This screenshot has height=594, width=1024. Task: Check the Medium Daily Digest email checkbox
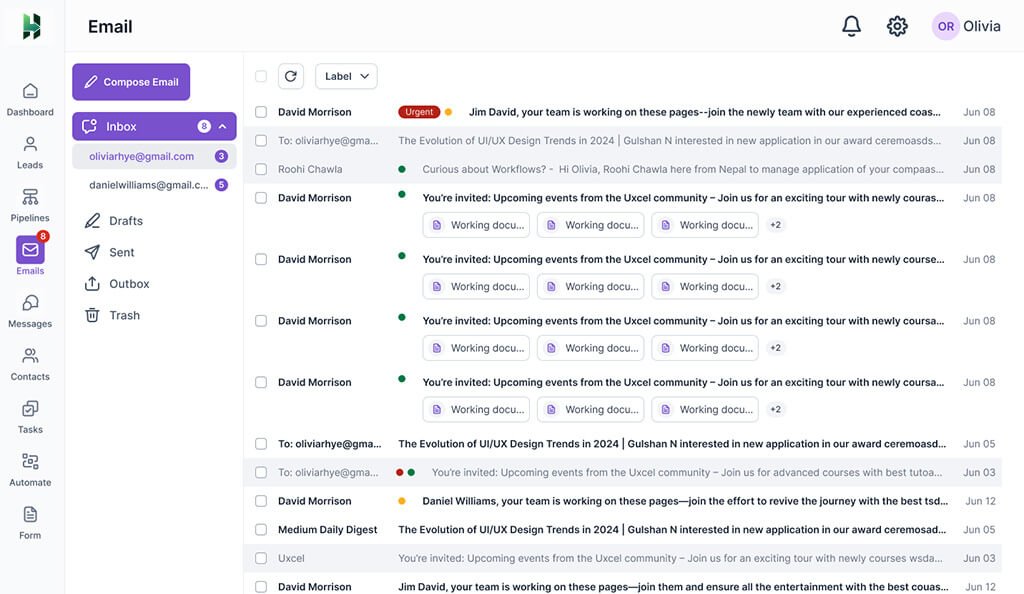[x=260, y=529]
